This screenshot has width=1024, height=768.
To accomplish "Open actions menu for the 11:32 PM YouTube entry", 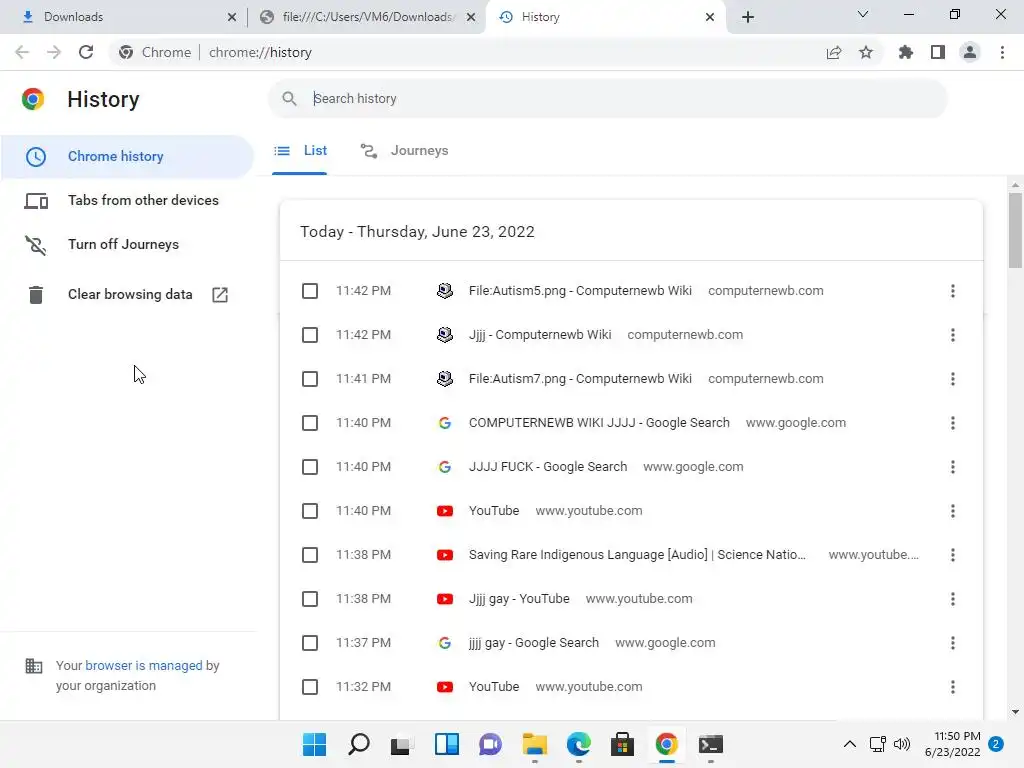I will click(x=953, y=687).
